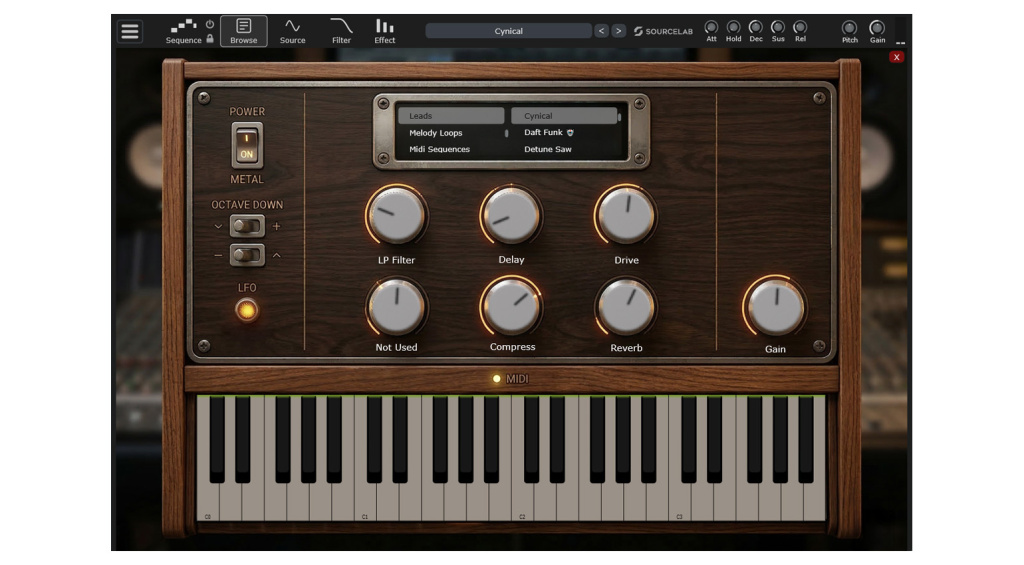Switch to the Browse tab

click(x=244, y=31)
